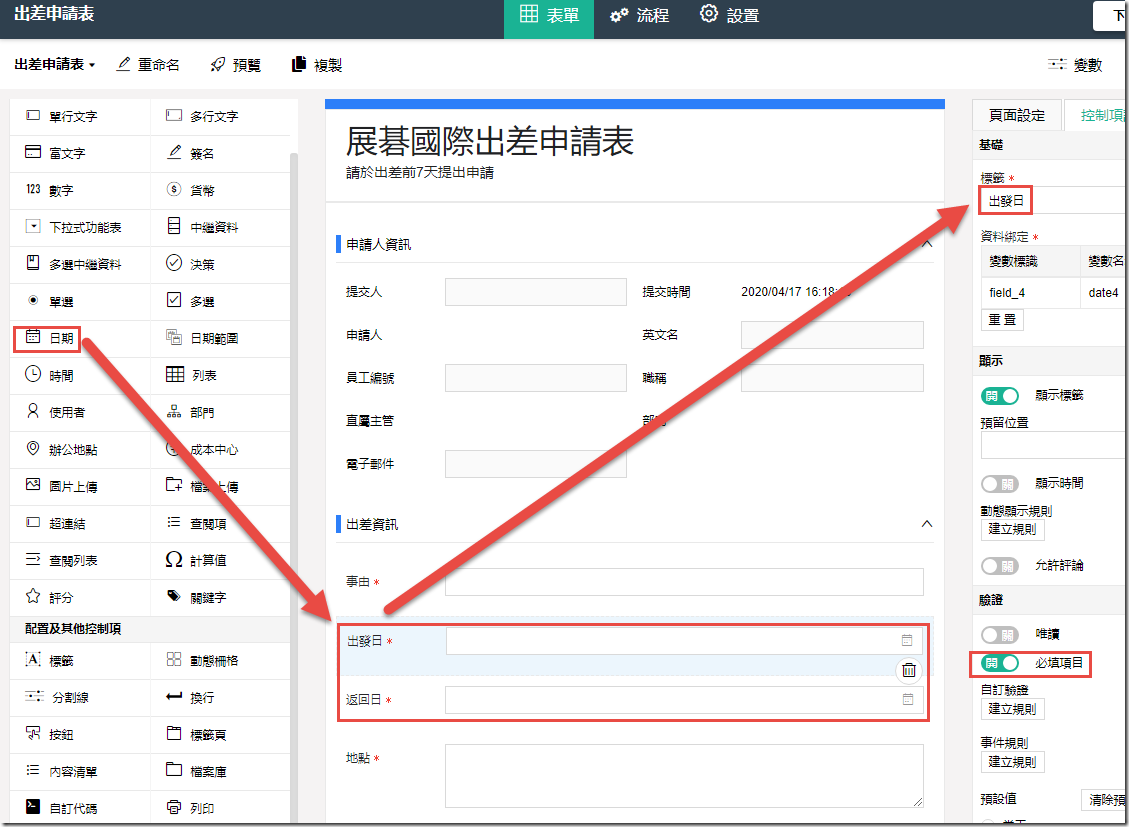1129x827 pixels.
Task: Click the 職稱 job title input
Action: point(832,378)
